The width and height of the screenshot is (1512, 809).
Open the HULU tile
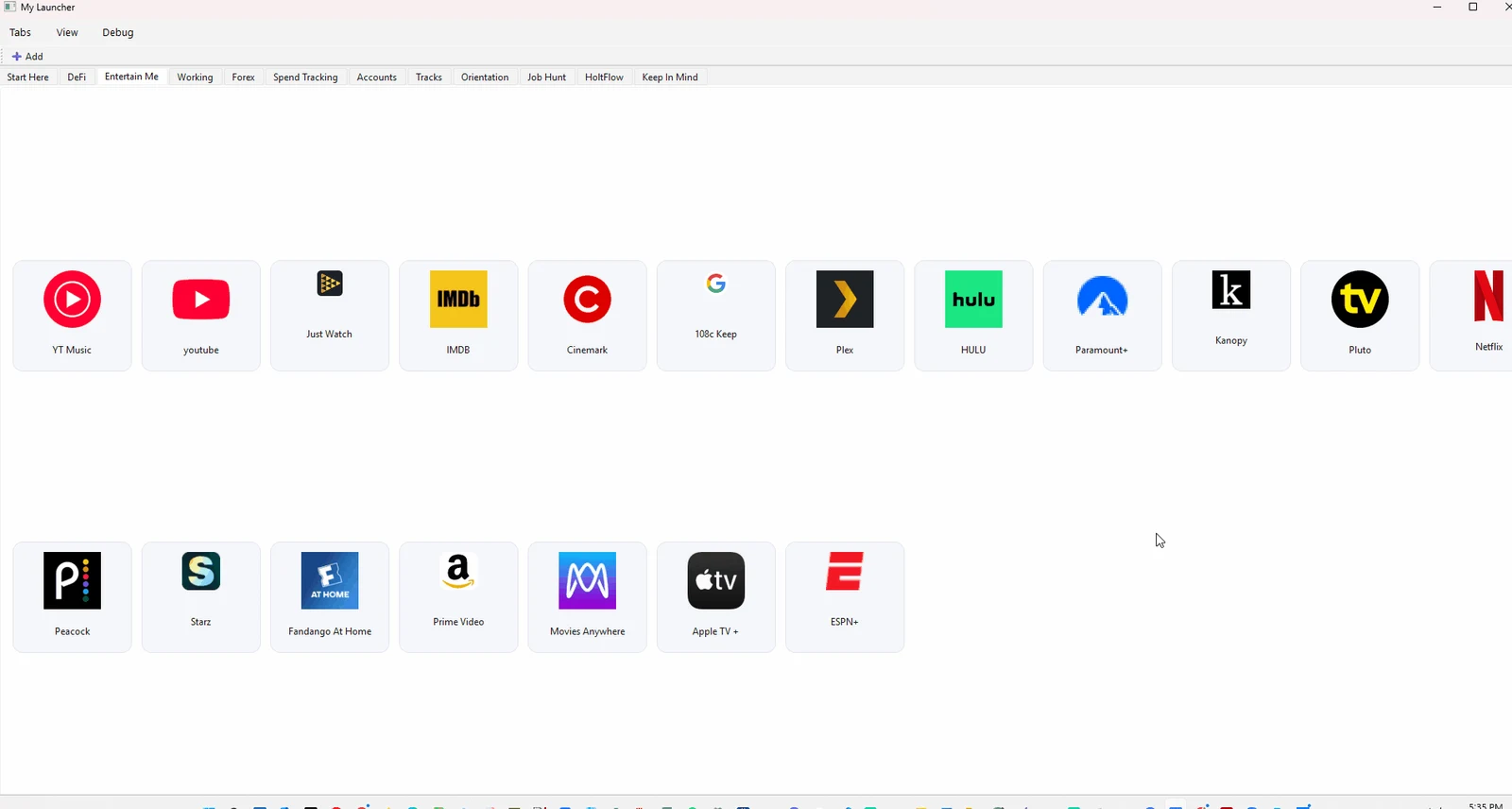click(973, 316)
